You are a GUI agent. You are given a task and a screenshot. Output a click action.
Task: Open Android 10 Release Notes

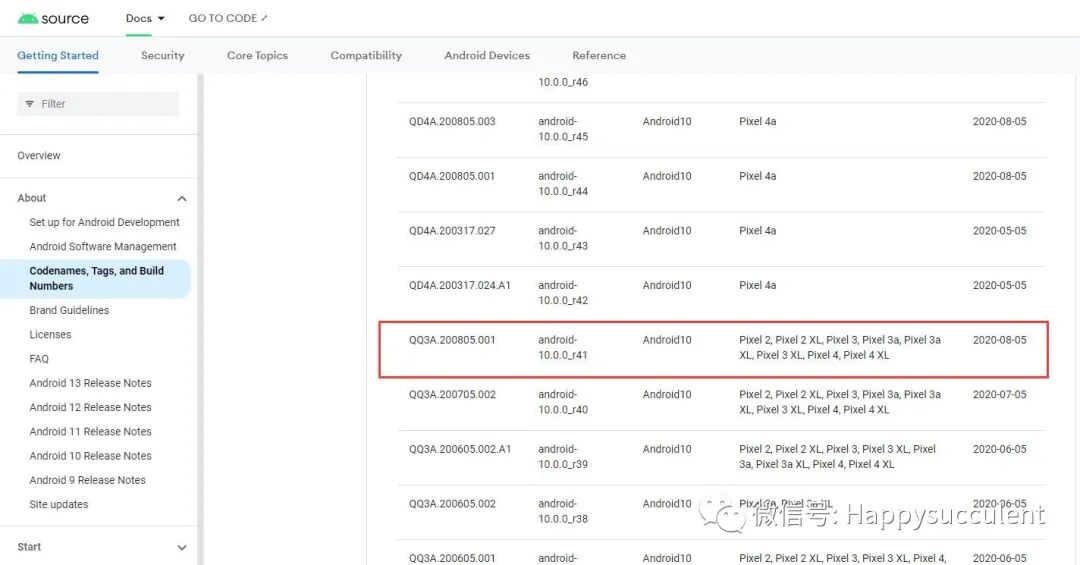90,455
